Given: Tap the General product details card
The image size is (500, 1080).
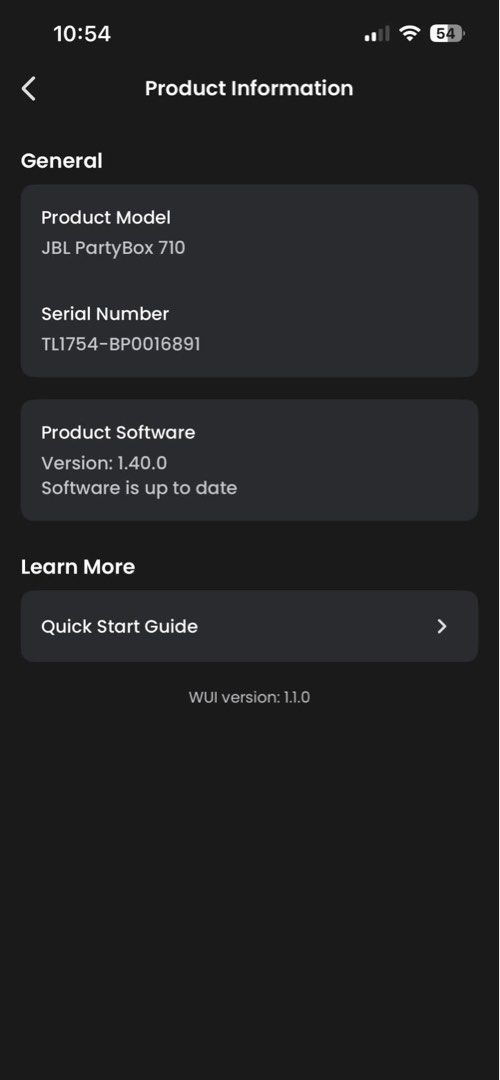Looking at the screenshot, I should point(249,280).
